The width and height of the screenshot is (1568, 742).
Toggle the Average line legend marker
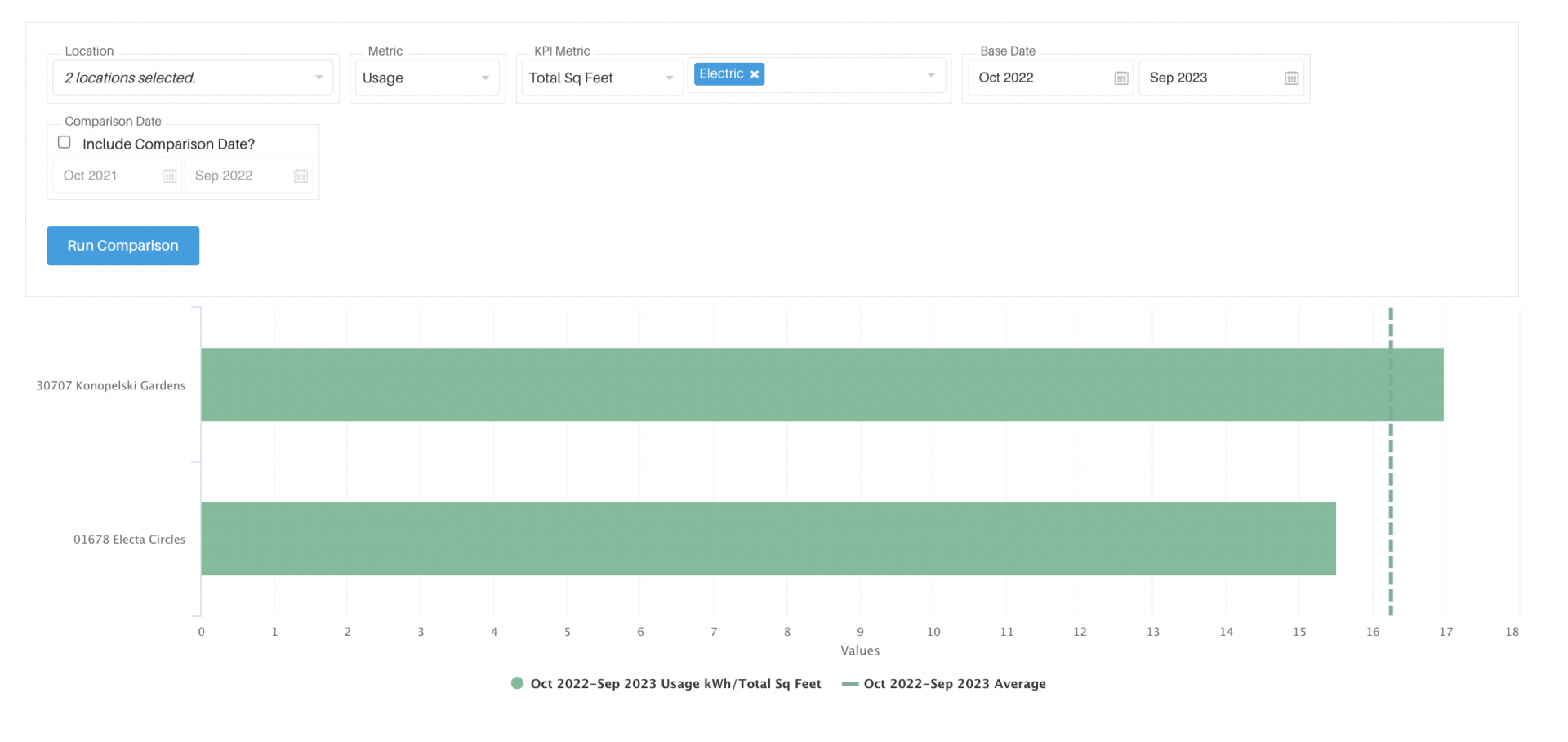tap(850, 684)
